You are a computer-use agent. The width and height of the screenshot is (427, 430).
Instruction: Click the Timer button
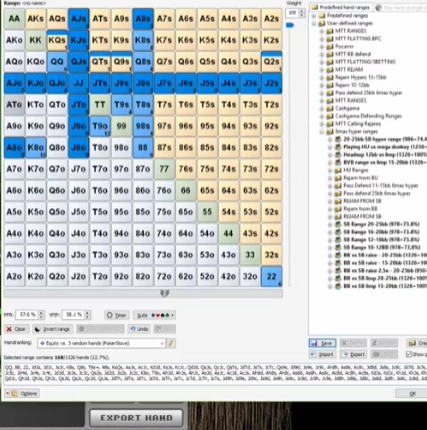(116, 315)
